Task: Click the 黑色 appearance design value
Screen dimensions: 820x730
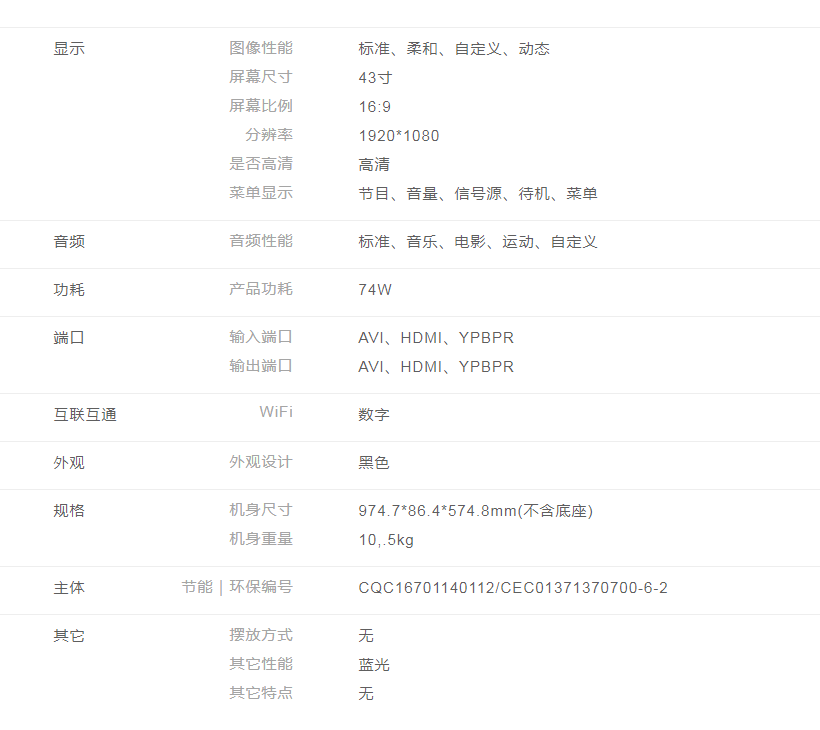Action: click(374, 463)
